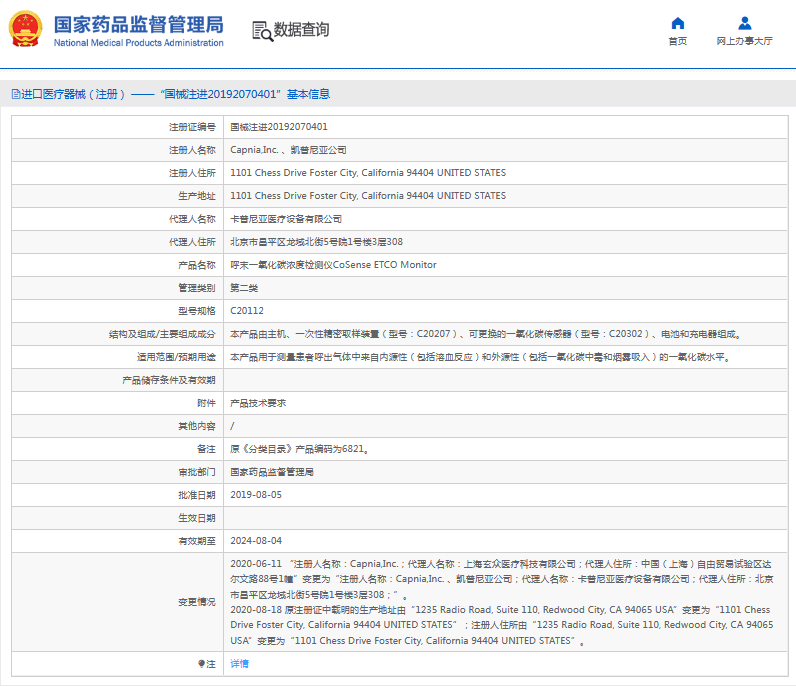Click the 网上办事大厅 person icon

[744, 23]
